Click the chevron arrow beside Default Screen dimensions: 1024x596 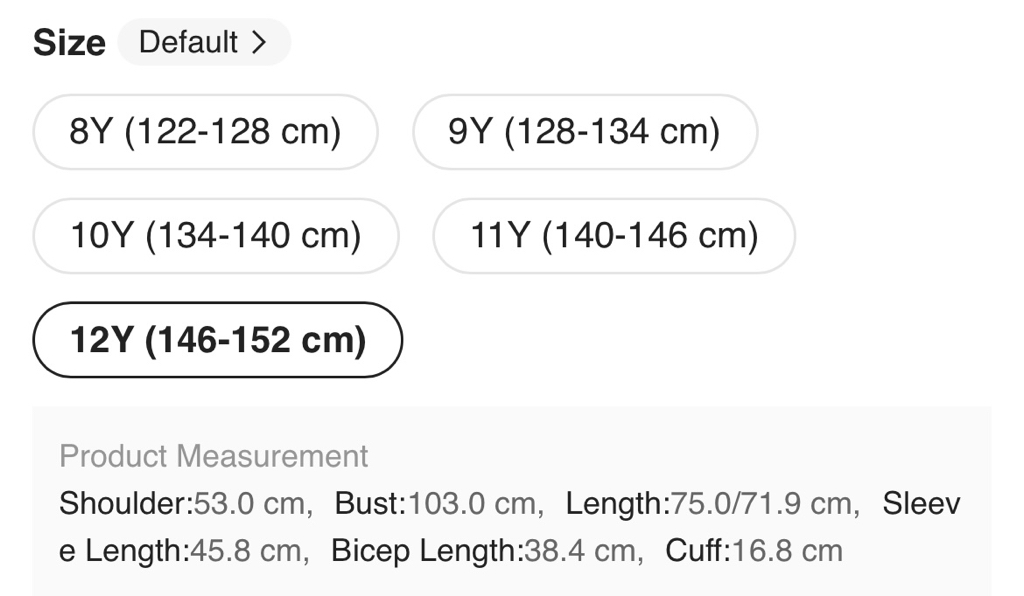click(259, 42)
